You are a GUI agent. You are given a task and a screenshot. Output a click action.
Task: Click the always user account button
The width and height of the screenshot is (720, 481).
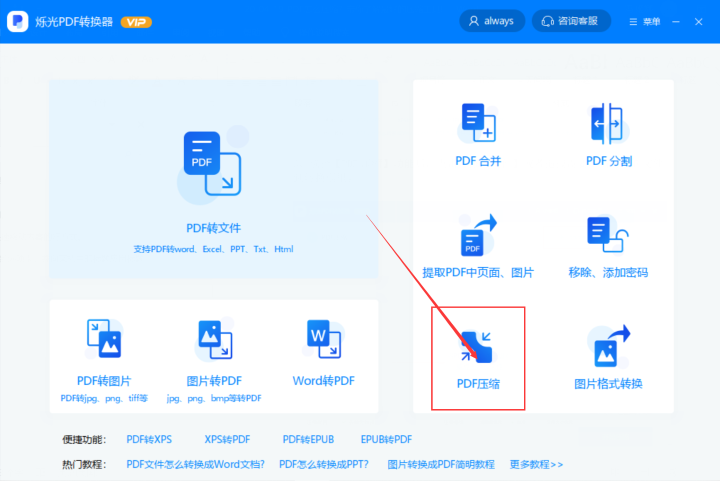[492, 21]
